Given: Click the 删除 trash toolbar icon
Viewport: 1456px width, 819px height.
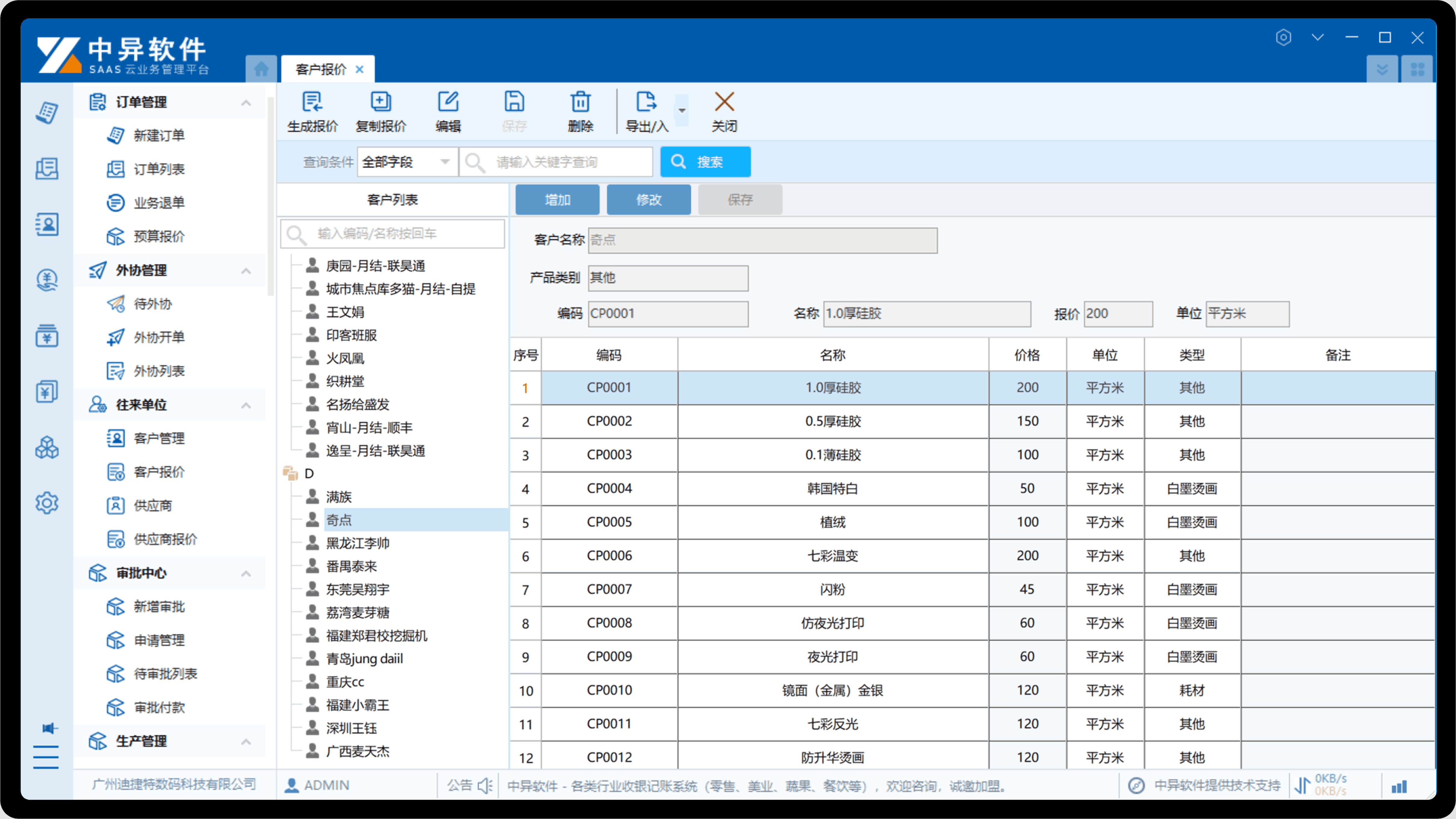Looking at the screenshot, I should [581, 102].
